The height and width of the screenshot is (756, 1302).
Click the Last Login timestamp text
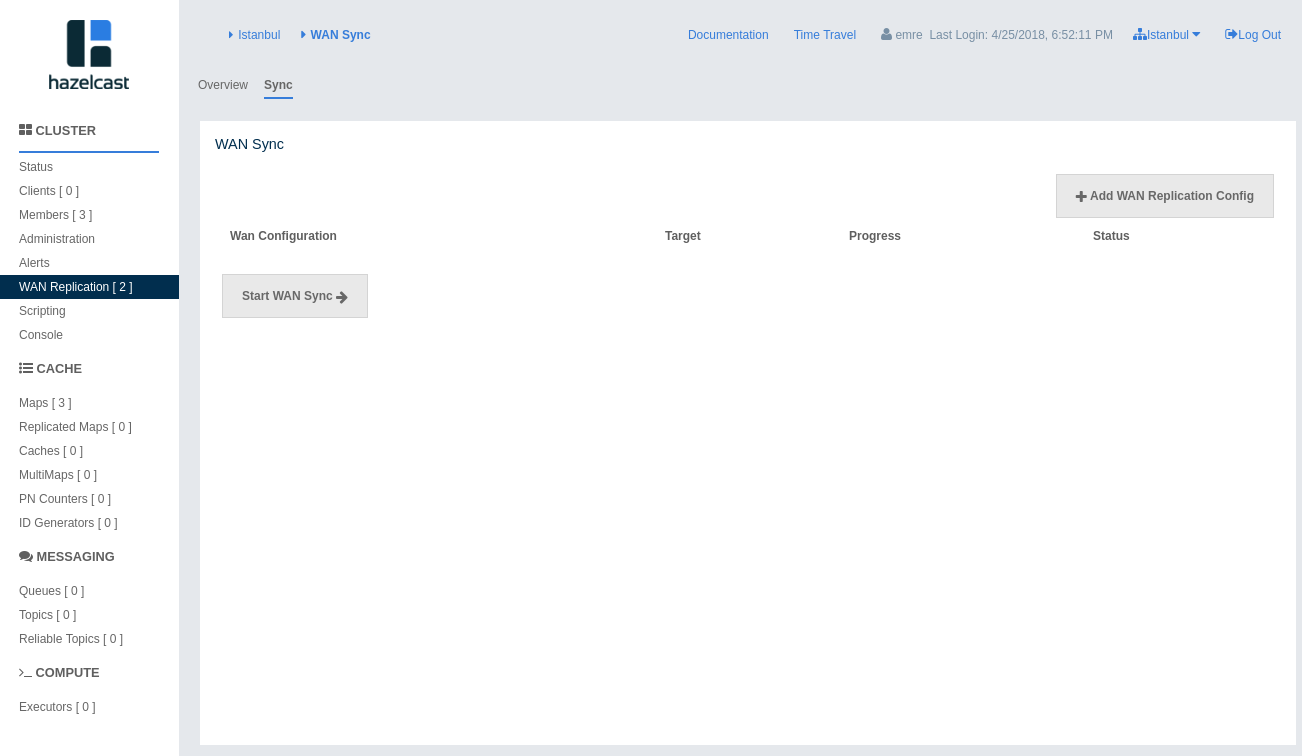1021,34
